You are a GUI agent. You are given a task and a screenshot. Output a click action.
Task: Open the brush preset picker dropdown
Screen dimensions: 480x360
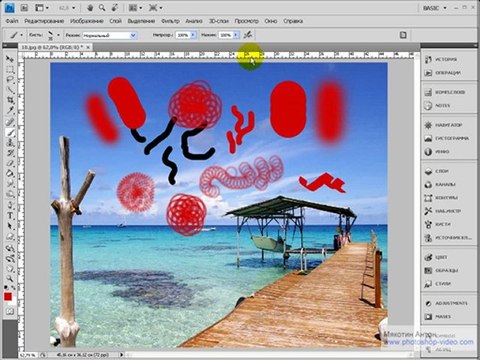pyautogui.click(x=58, y=35)
